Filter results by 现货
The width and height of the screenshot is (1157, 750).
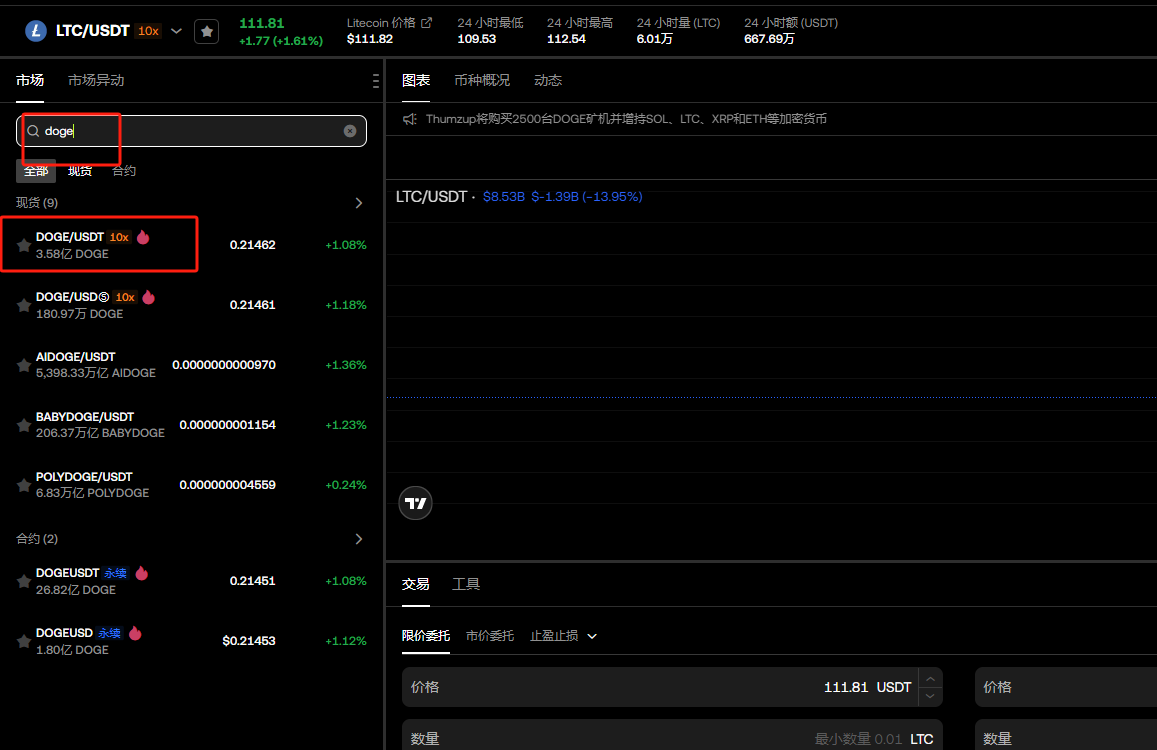pyautogui.click(x=80, y=171)
